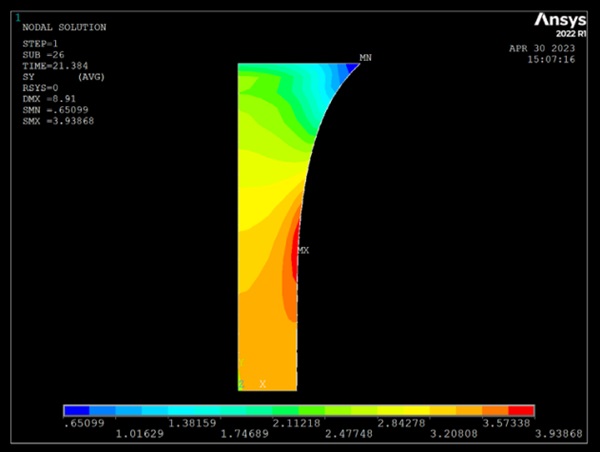Click the '2022 R1' version text

pos(571,34)
